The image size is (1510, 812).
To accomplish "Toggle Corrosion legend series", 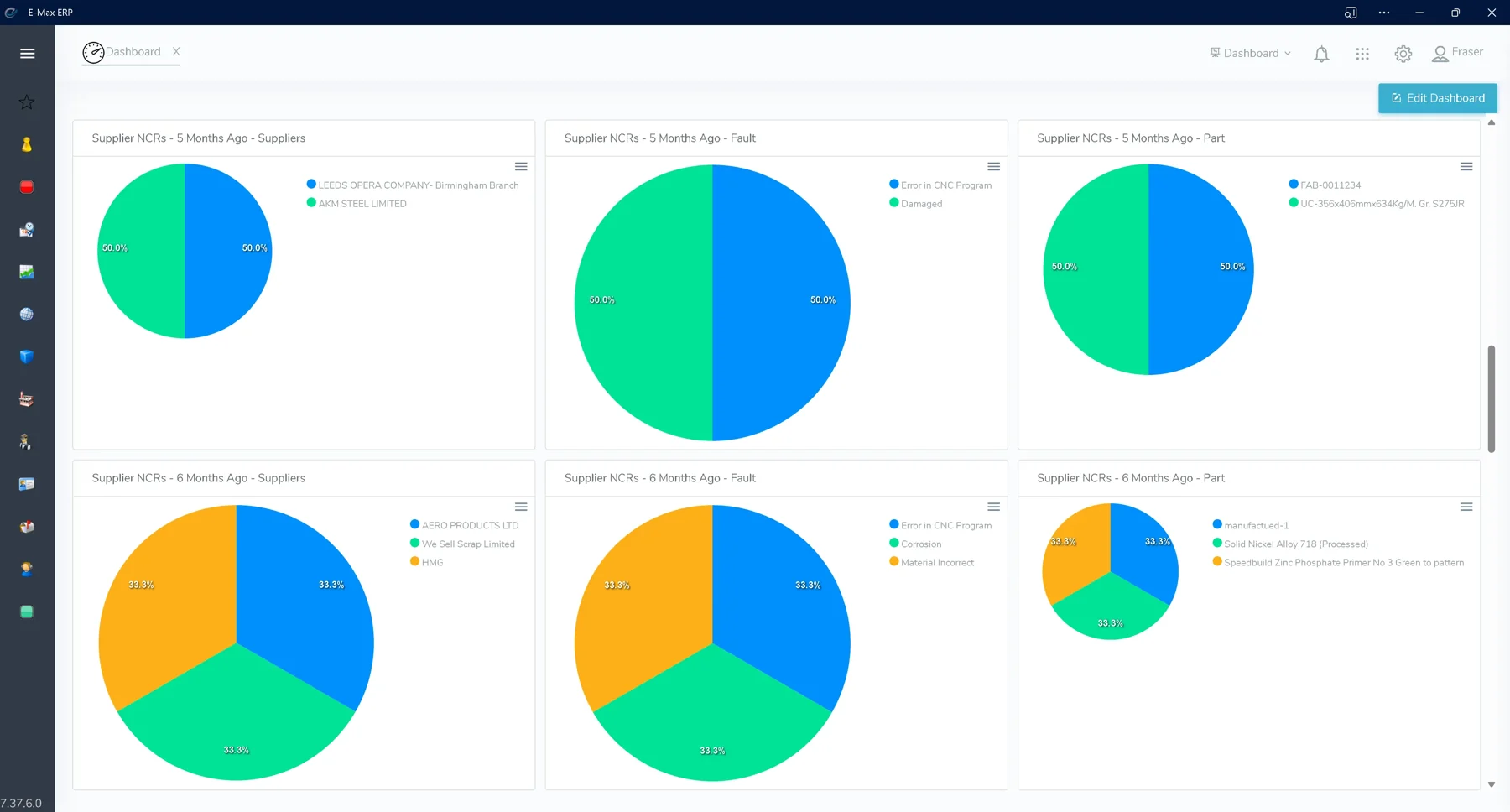I will click(915, 544).
